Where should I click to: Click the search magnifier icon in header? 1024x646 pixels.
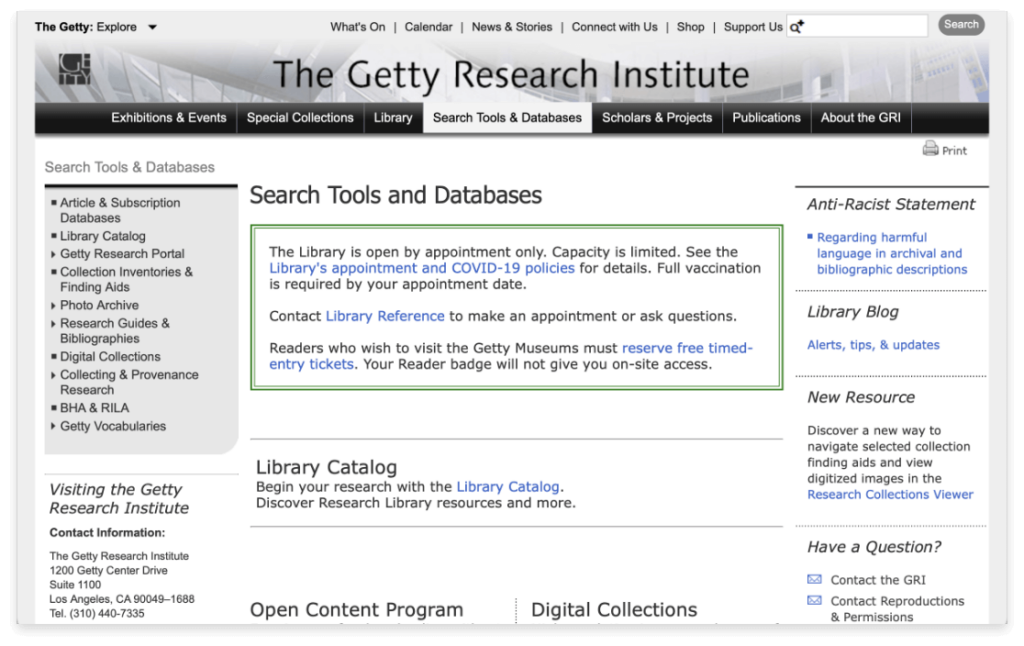[797, 26]
